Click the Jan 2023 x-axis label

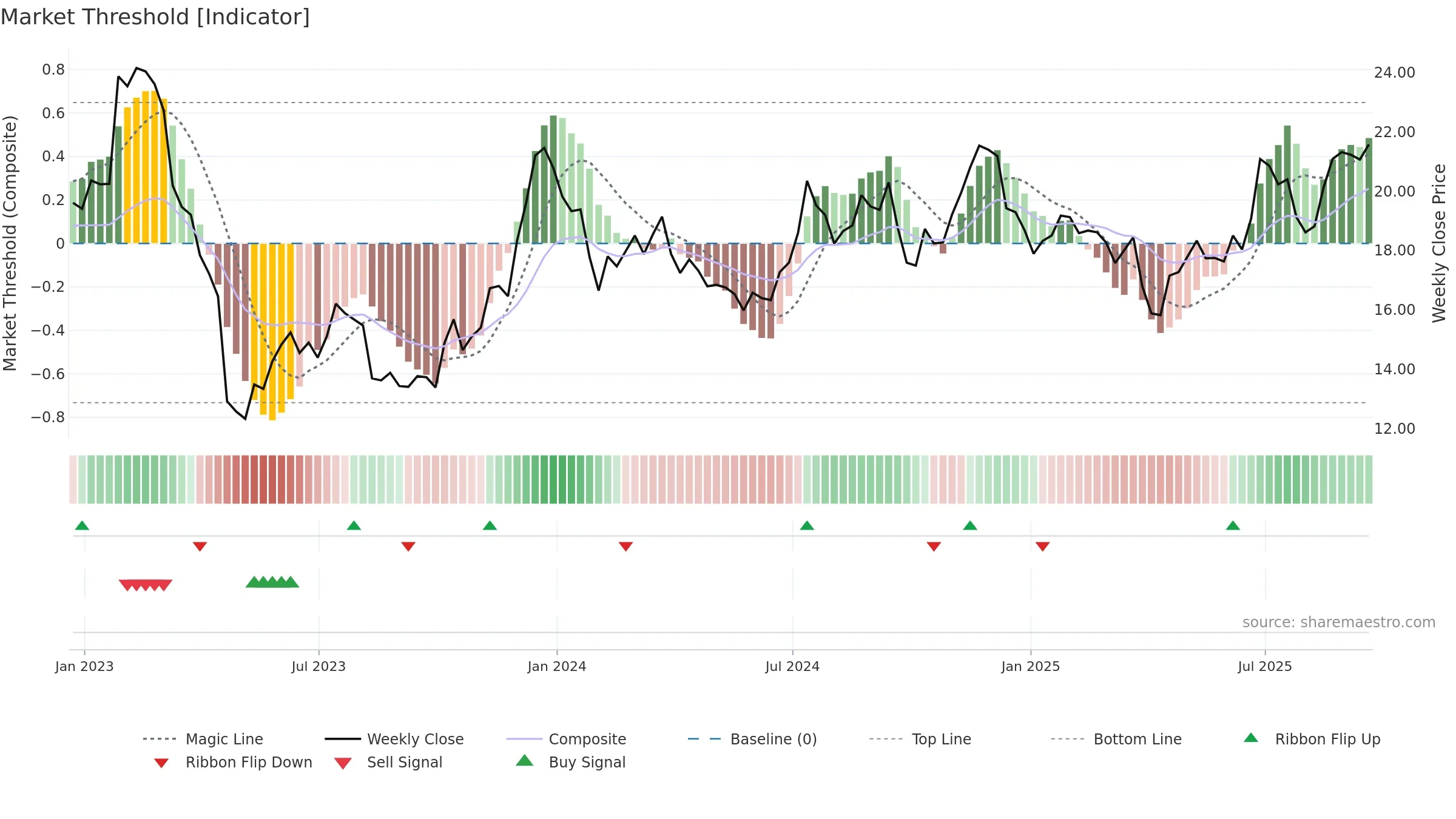[84, 667]
